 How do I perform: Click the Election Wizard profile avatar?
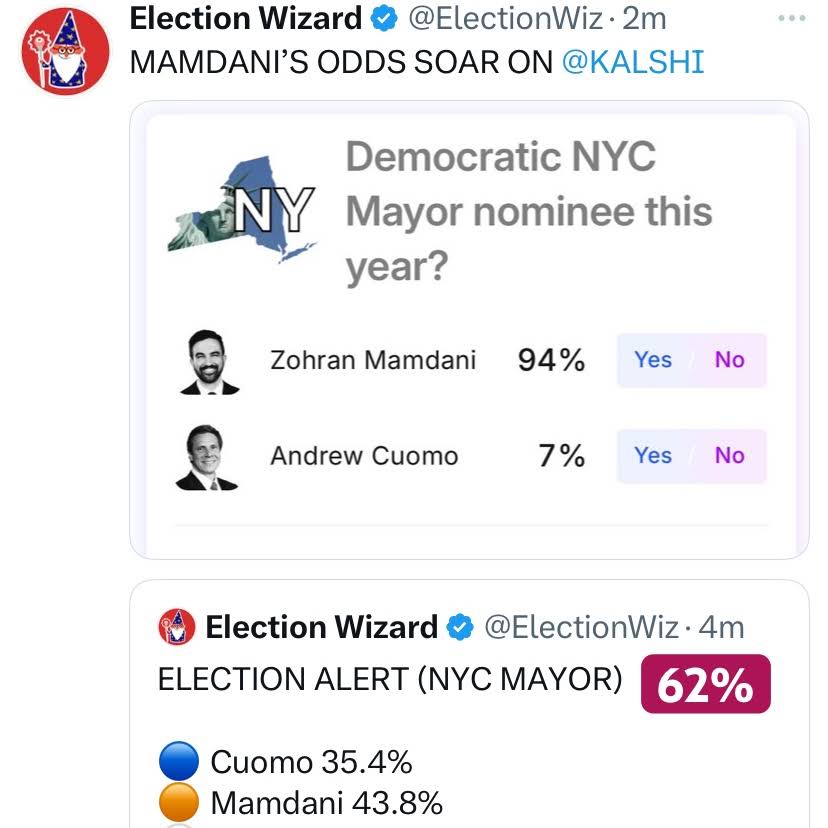[x=63, y=51]
